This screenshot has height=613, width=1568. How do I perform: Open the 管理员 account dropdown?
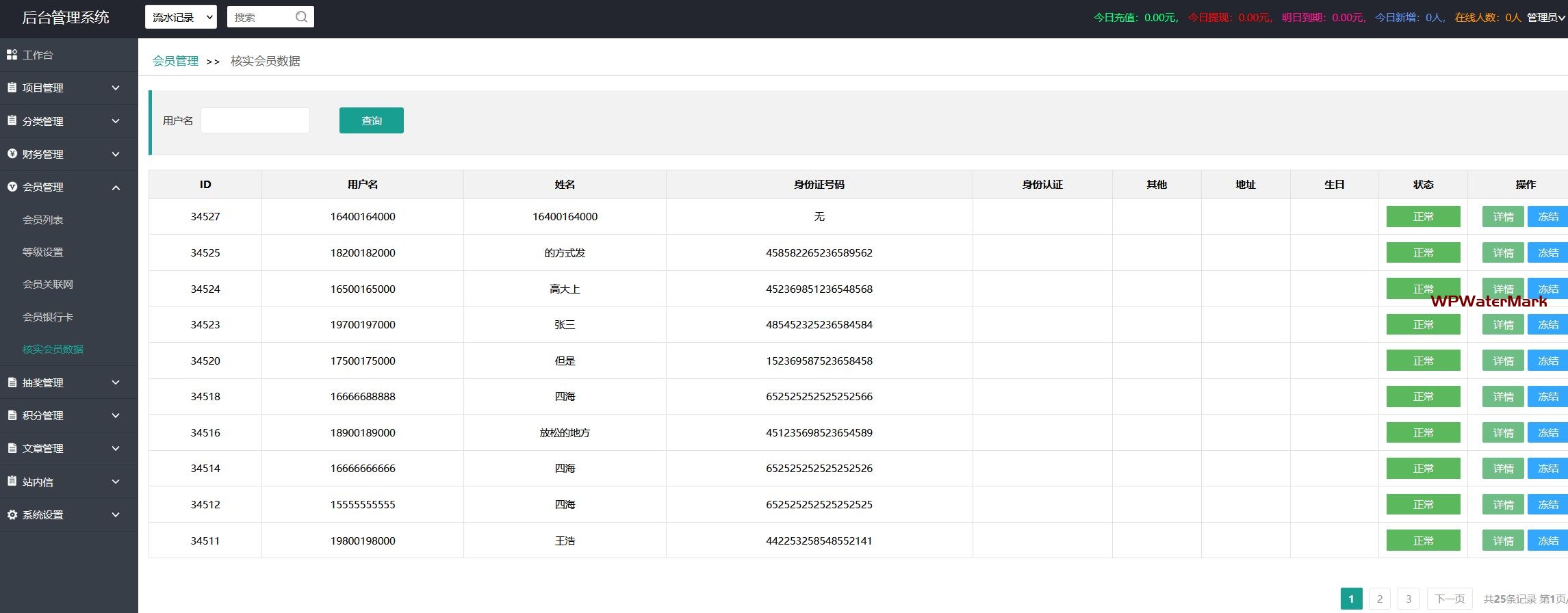(x=1545, y=18)
